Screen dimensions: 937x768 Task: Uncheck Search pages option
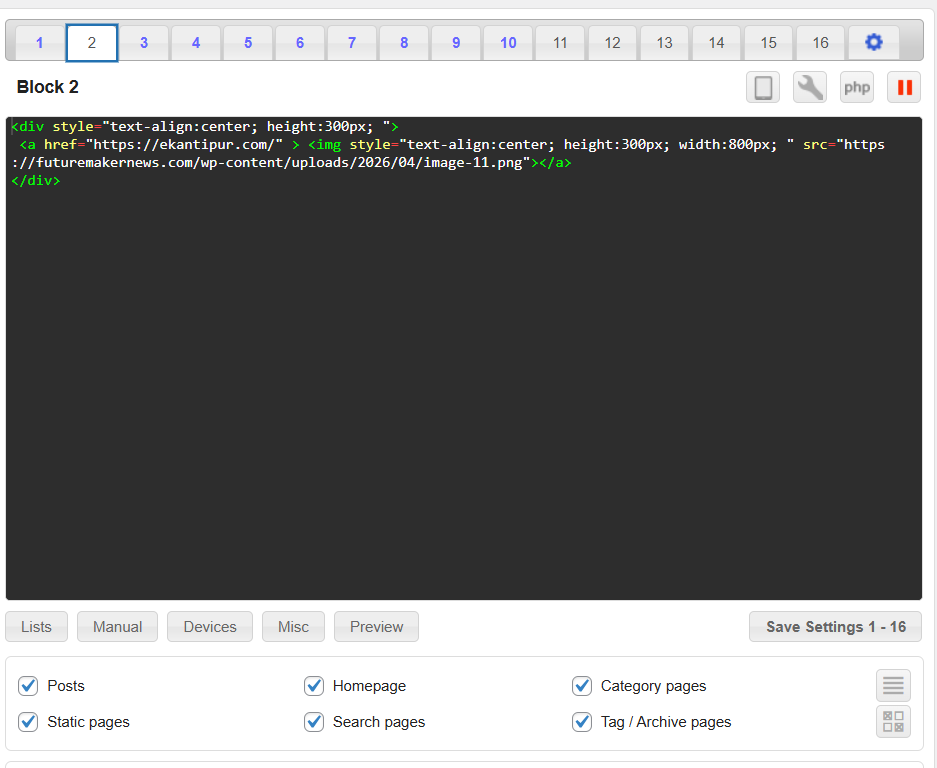(314, 722)
